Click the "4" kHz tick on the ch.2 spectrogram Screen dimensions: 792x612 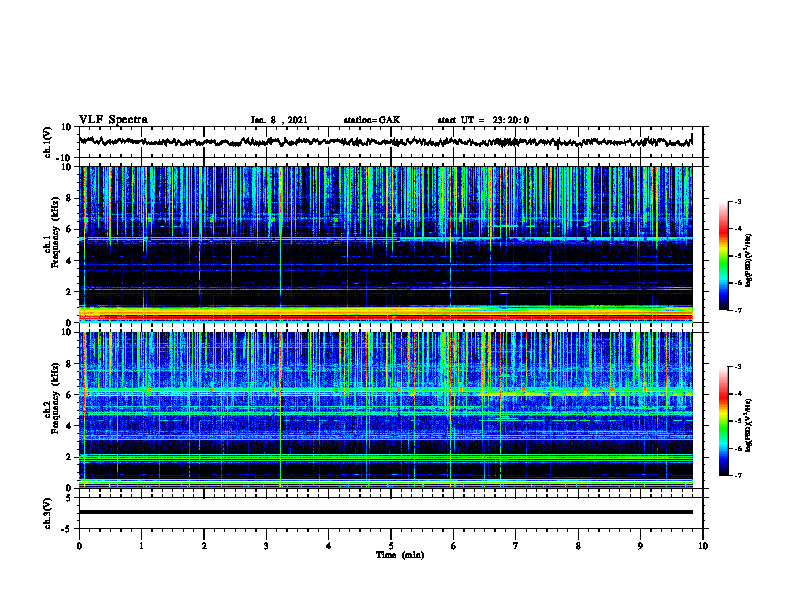(69, 426)
